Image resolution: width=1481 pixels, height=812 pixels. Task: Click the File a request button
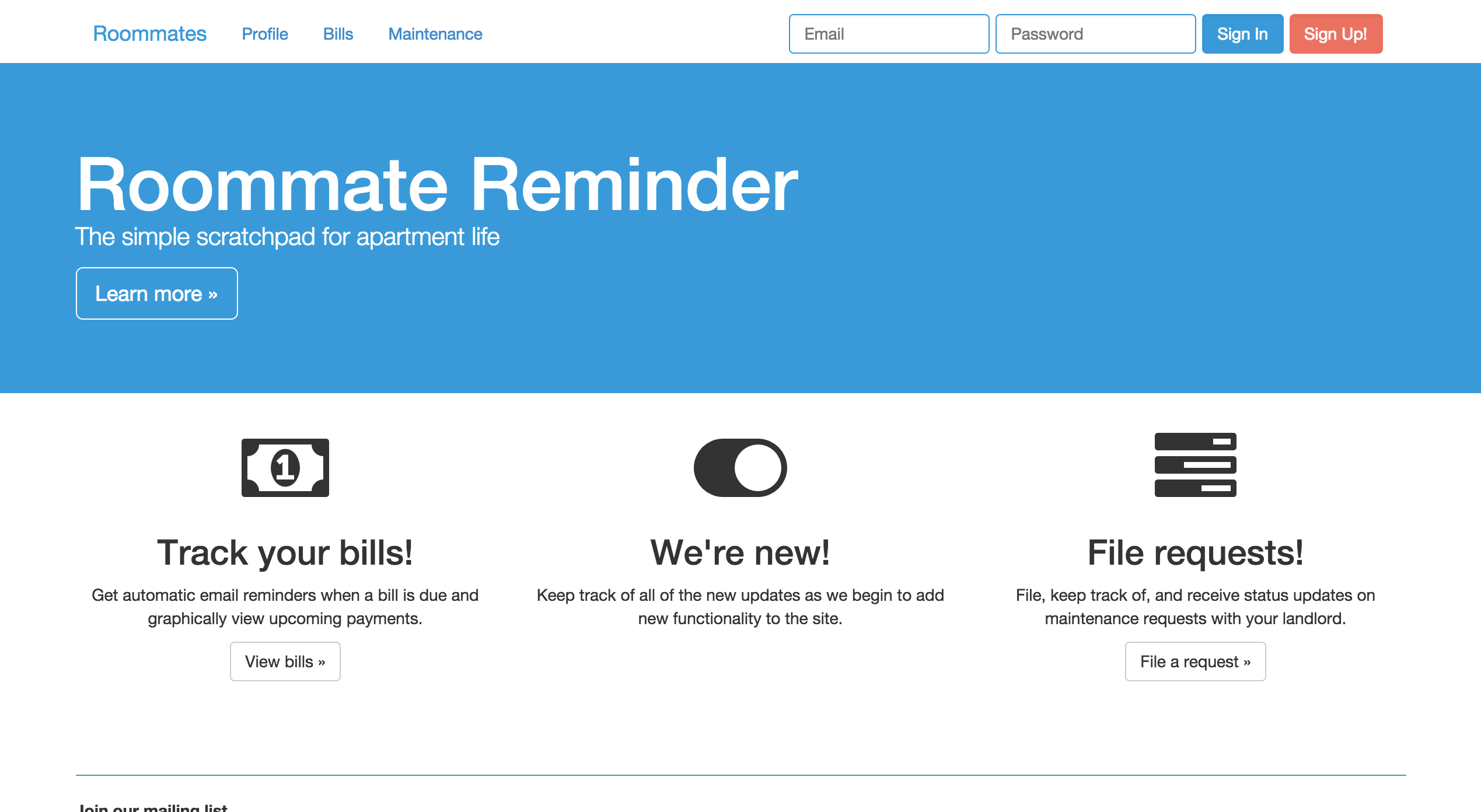(x=1195, y=661)
